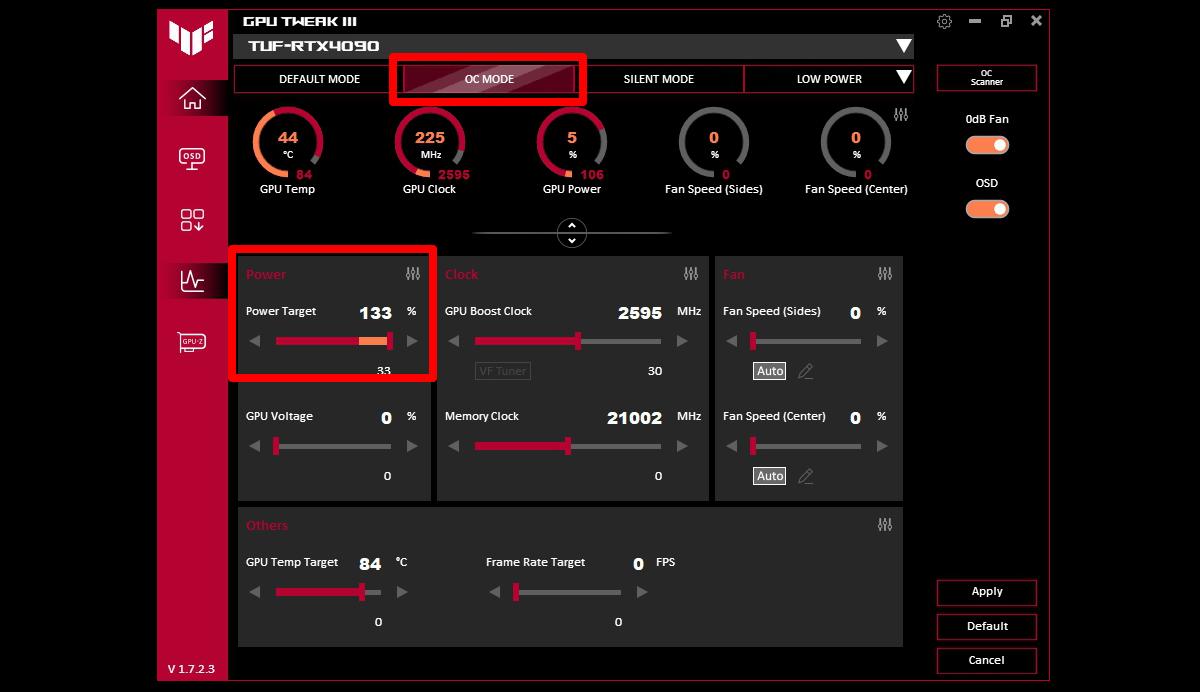
Task: Open the Home panel in the sidebar
Action: tap(191, 97)
